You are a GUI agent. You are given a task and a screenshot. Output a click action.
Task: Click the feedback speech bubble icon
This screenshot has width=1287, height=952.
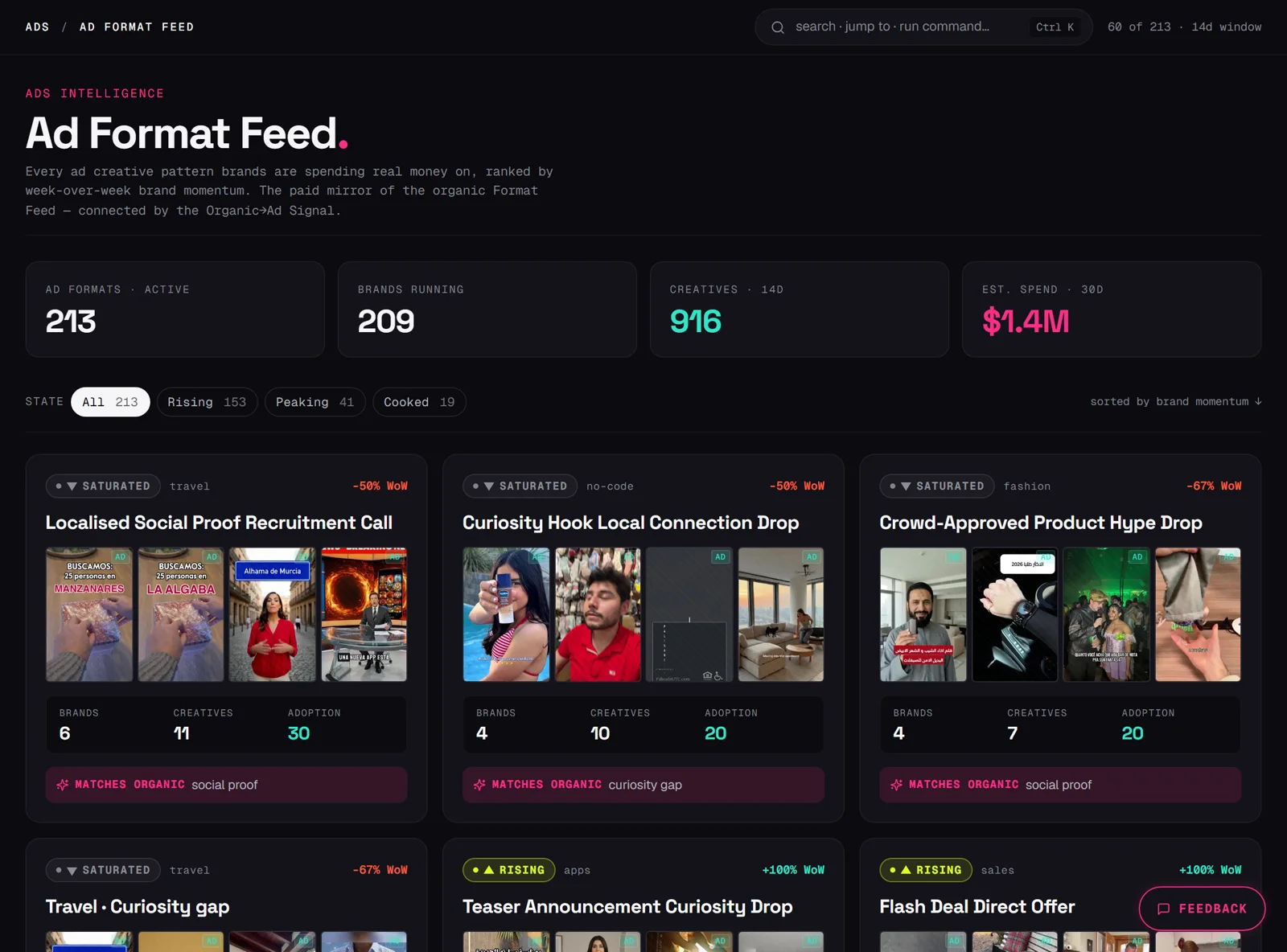(x=1163, y=909)
